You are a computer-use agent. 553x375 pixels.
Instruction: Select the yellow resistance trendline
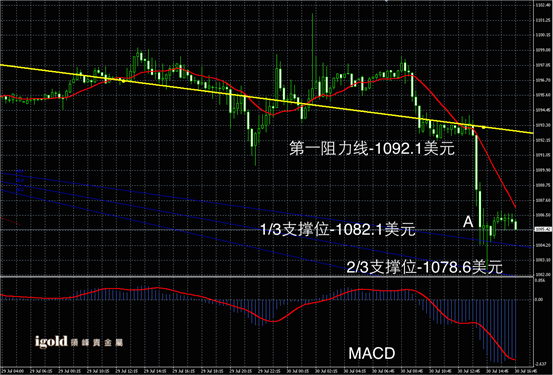pyautogui.click(x=266, y=99)
